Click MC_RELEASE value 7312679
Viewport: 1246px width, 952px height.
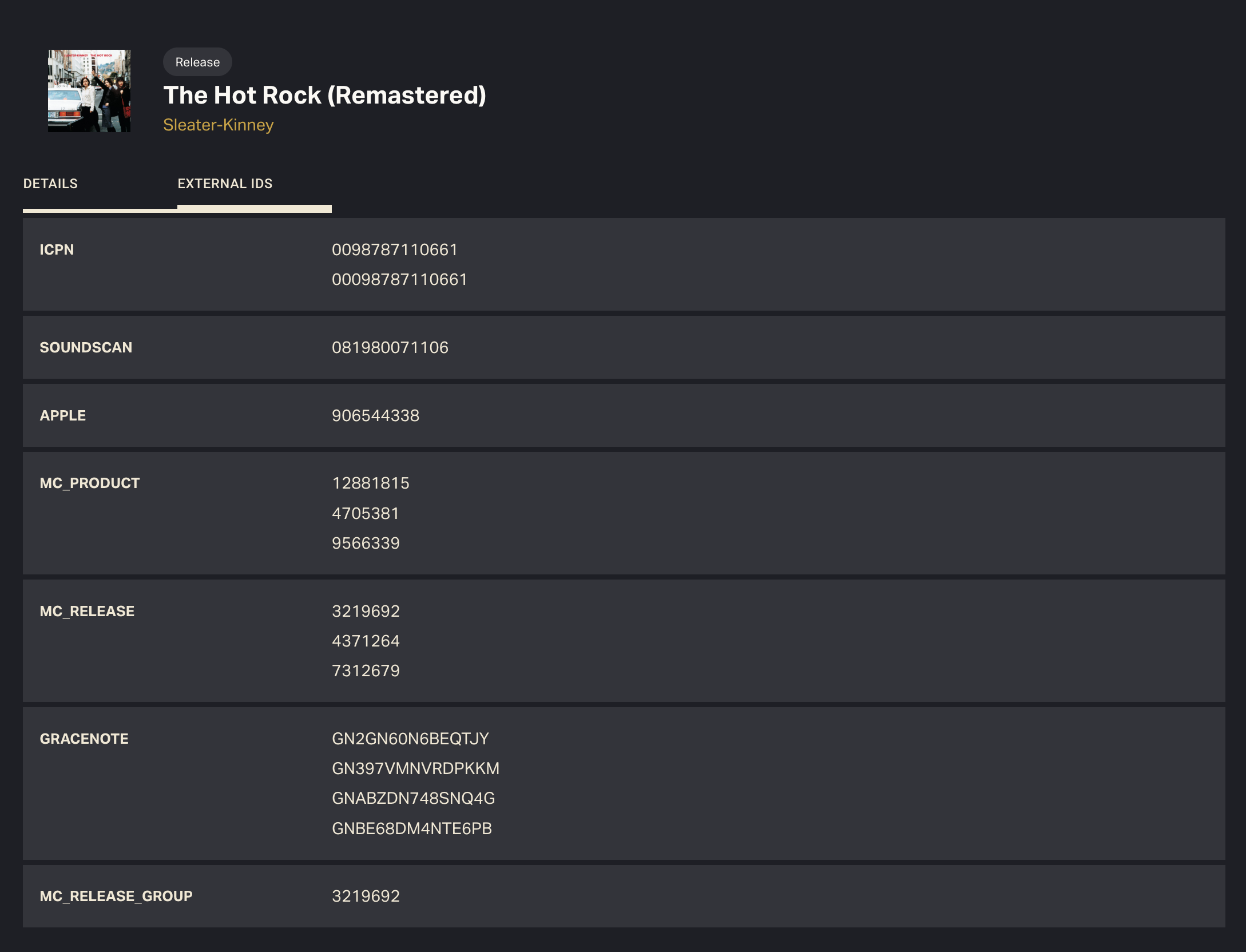[366, 671]
